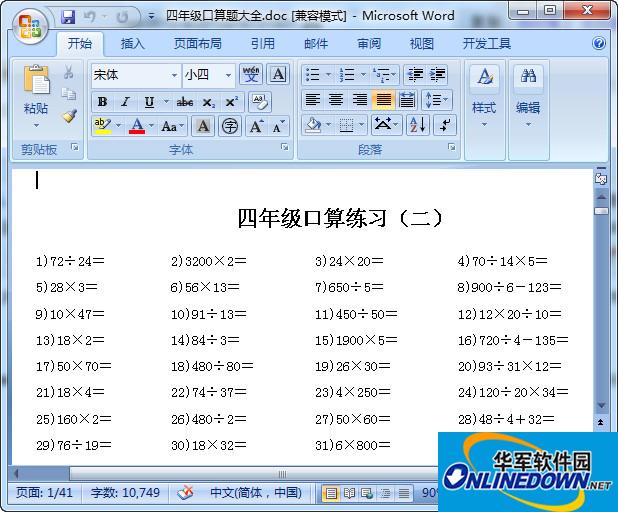This screenshot has width=618, height=512.
Task: Center align the text
Action: [336, 99]
